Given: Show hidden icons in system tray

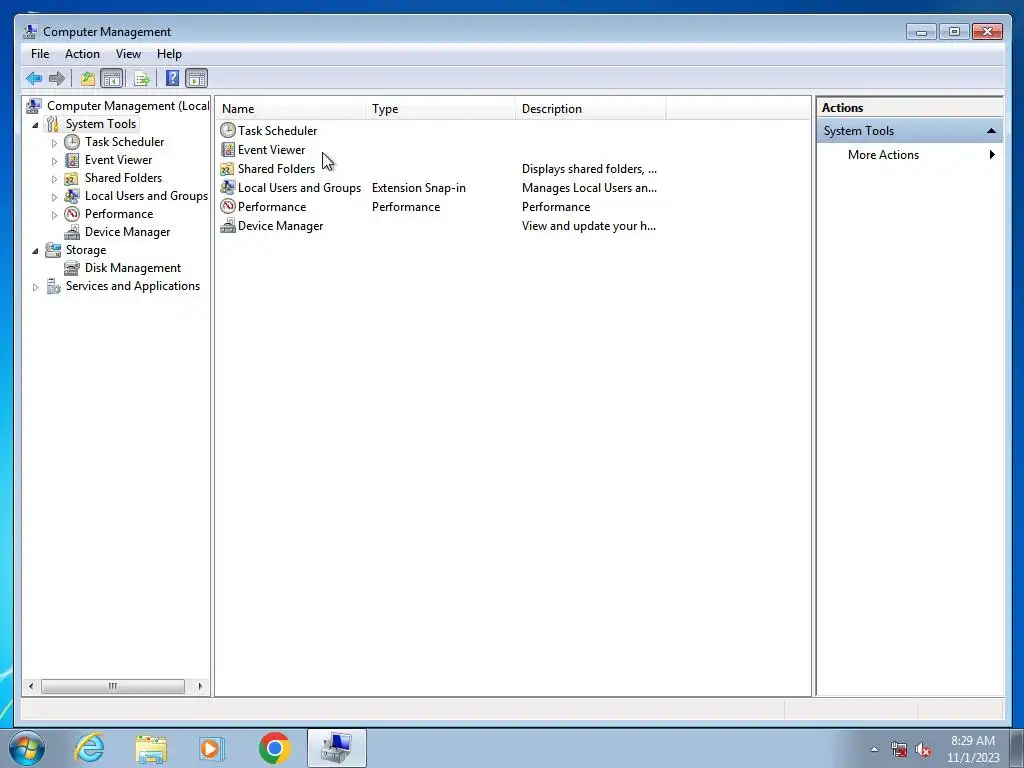Looking at the screenshot, I should click(x=874, y=750).
